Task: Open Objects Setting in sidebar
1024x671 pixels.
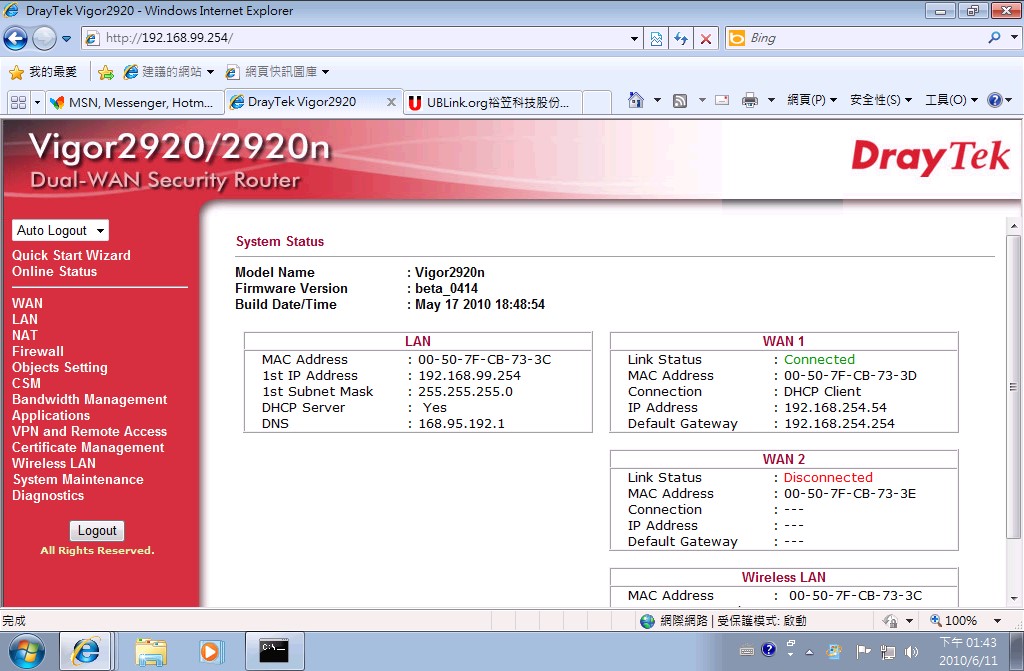Action: coord(59,367)
